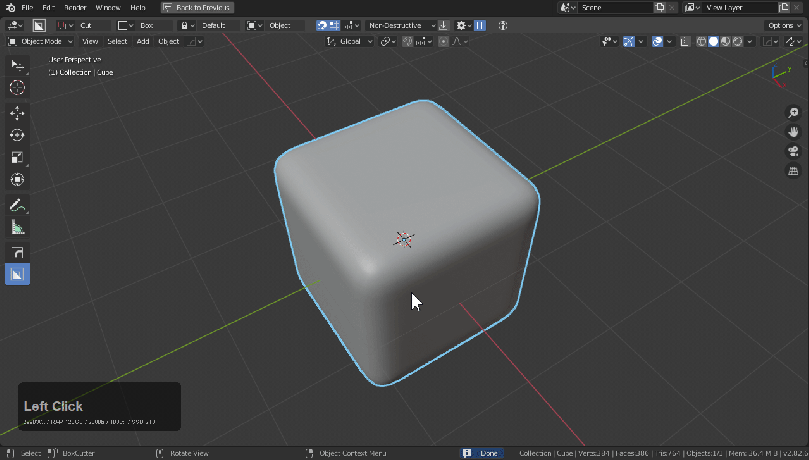Image resolution: width=809 pixels, height=460 pixels.
Task: Open the Non-Destructive behavior dropdown
Action: (x=402, y=25)
